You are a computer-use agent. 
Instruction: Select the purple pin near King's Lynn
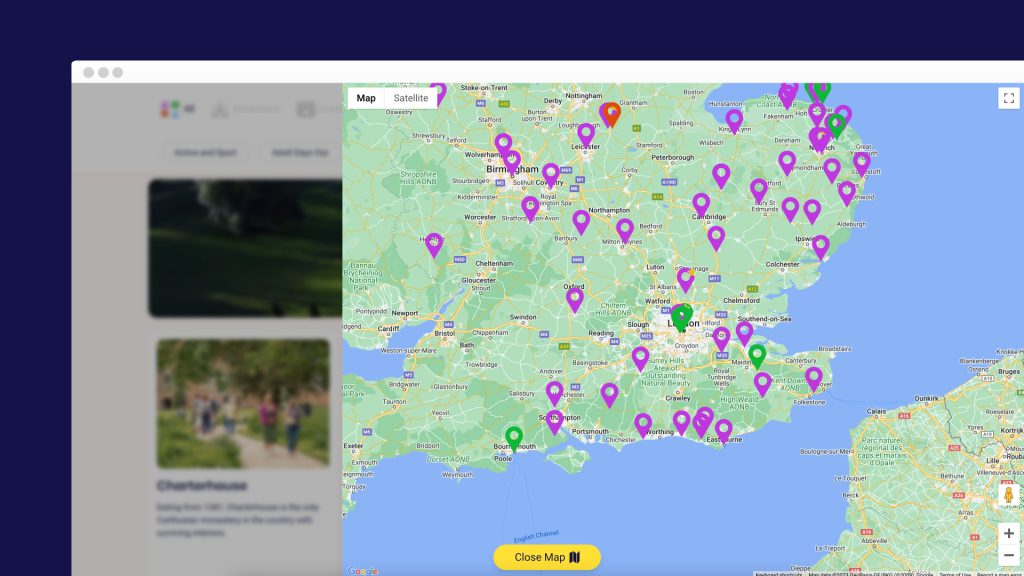734,120
